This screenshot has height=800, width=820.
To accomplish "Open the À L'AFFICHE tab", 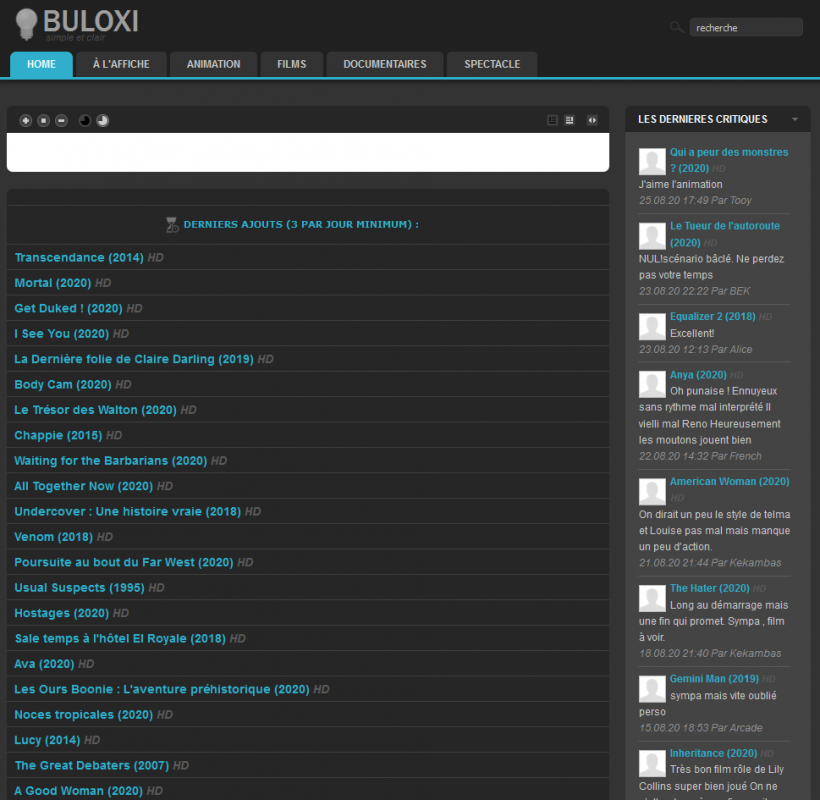I will click(x=121, y=64).
